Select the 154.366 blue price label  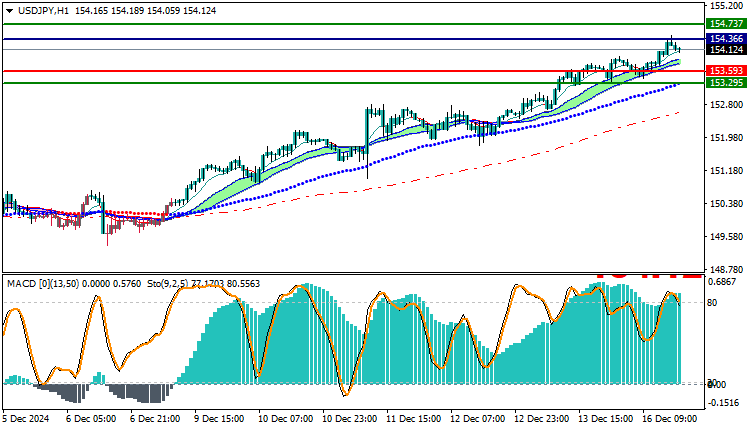tap(727, 39)
